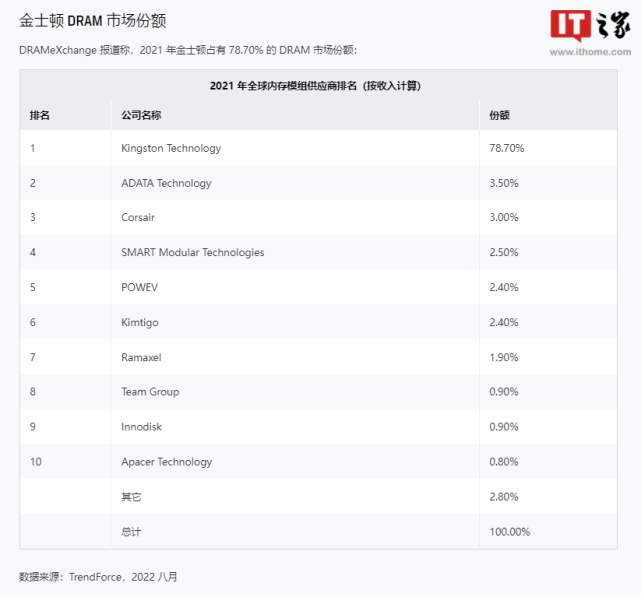Image resolution: width=641 pixels, height=597 pixels.
Task: Click the source note '数据来源：TrendForce'
Action: [98, 577]
